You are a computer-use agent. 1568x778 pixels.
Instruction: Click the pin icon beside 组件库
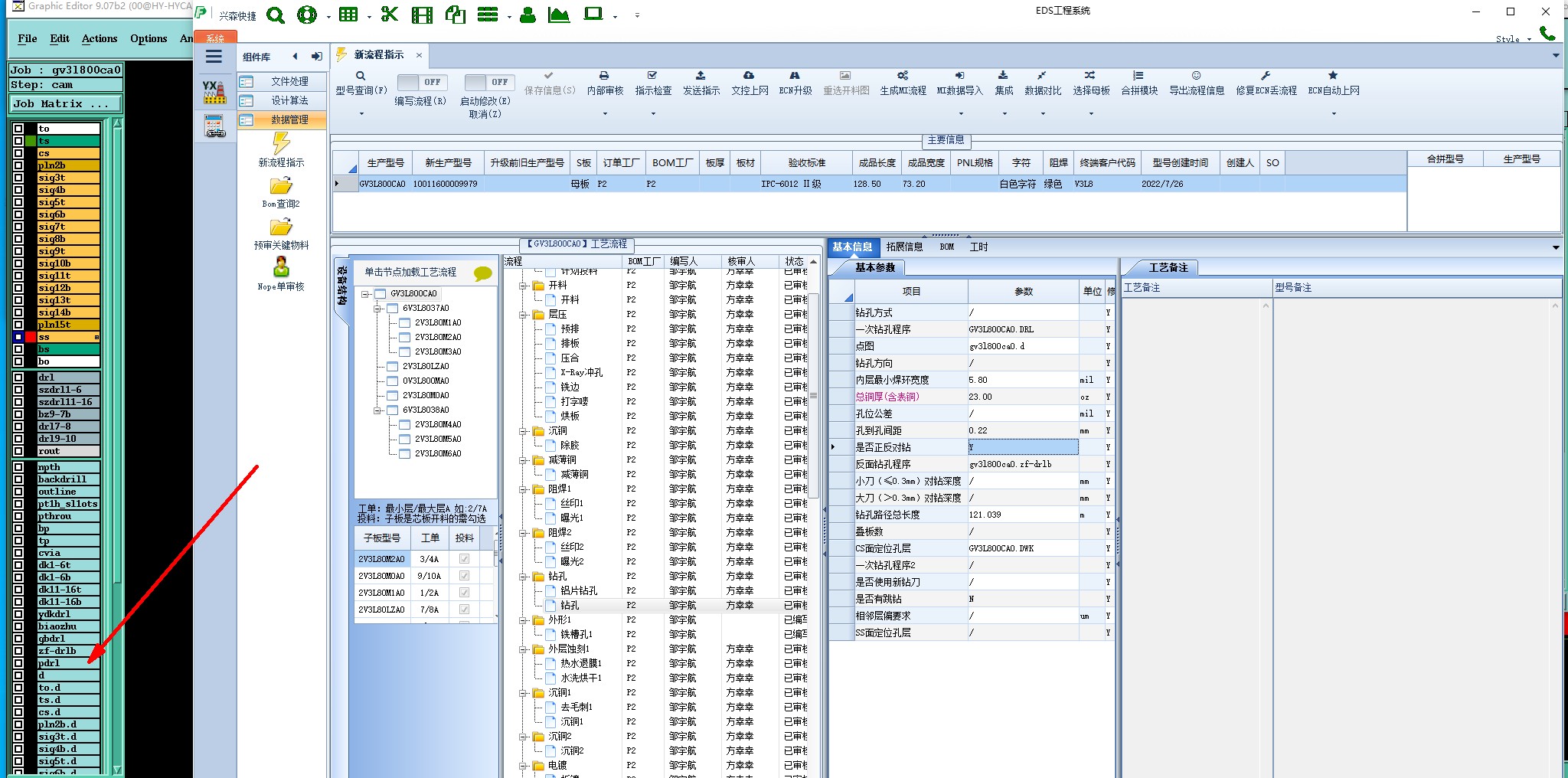pyautogui.click(x=317, y=57)
